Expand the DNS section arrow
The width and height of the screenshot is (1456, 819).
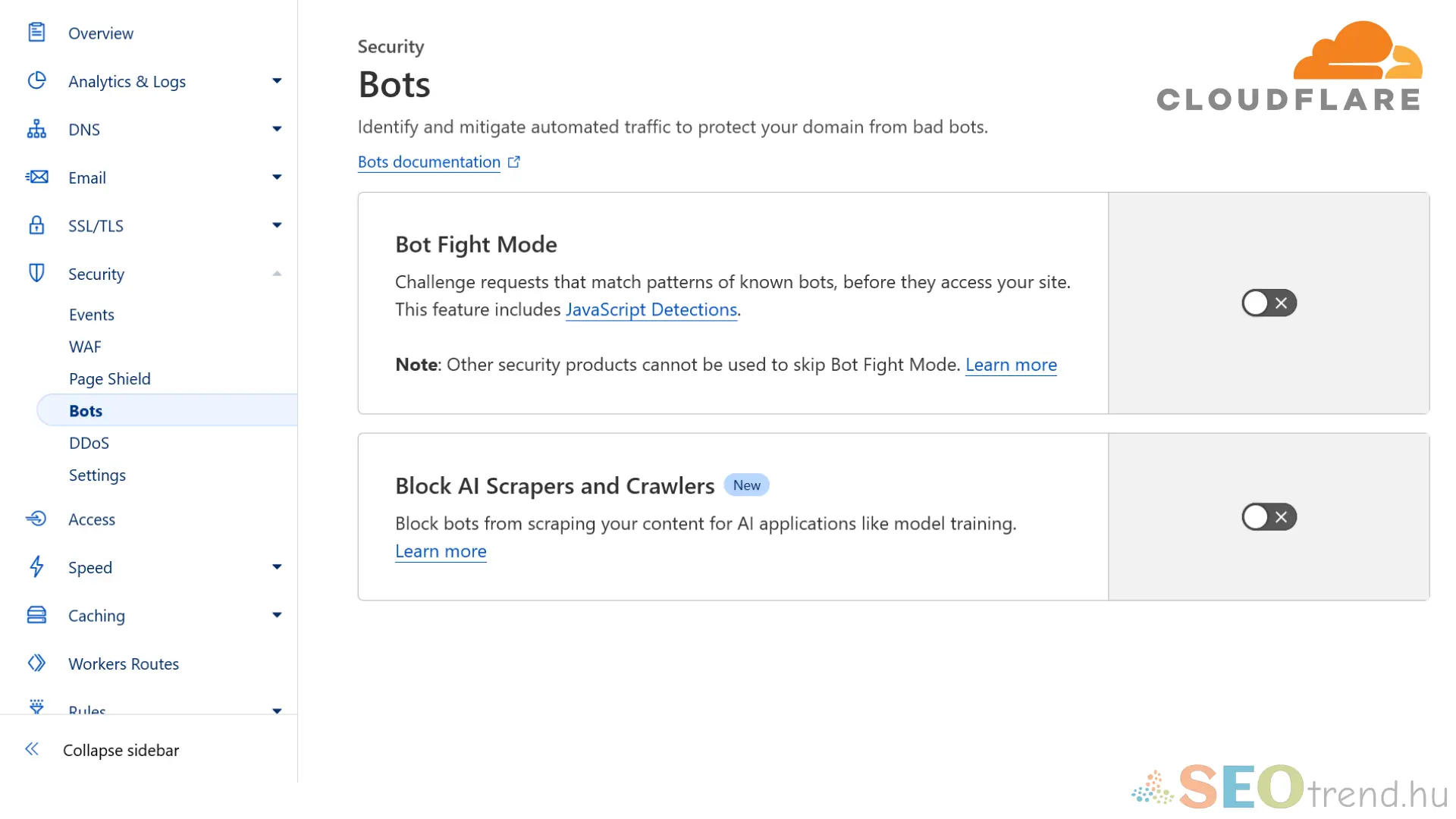click(277, 129)
